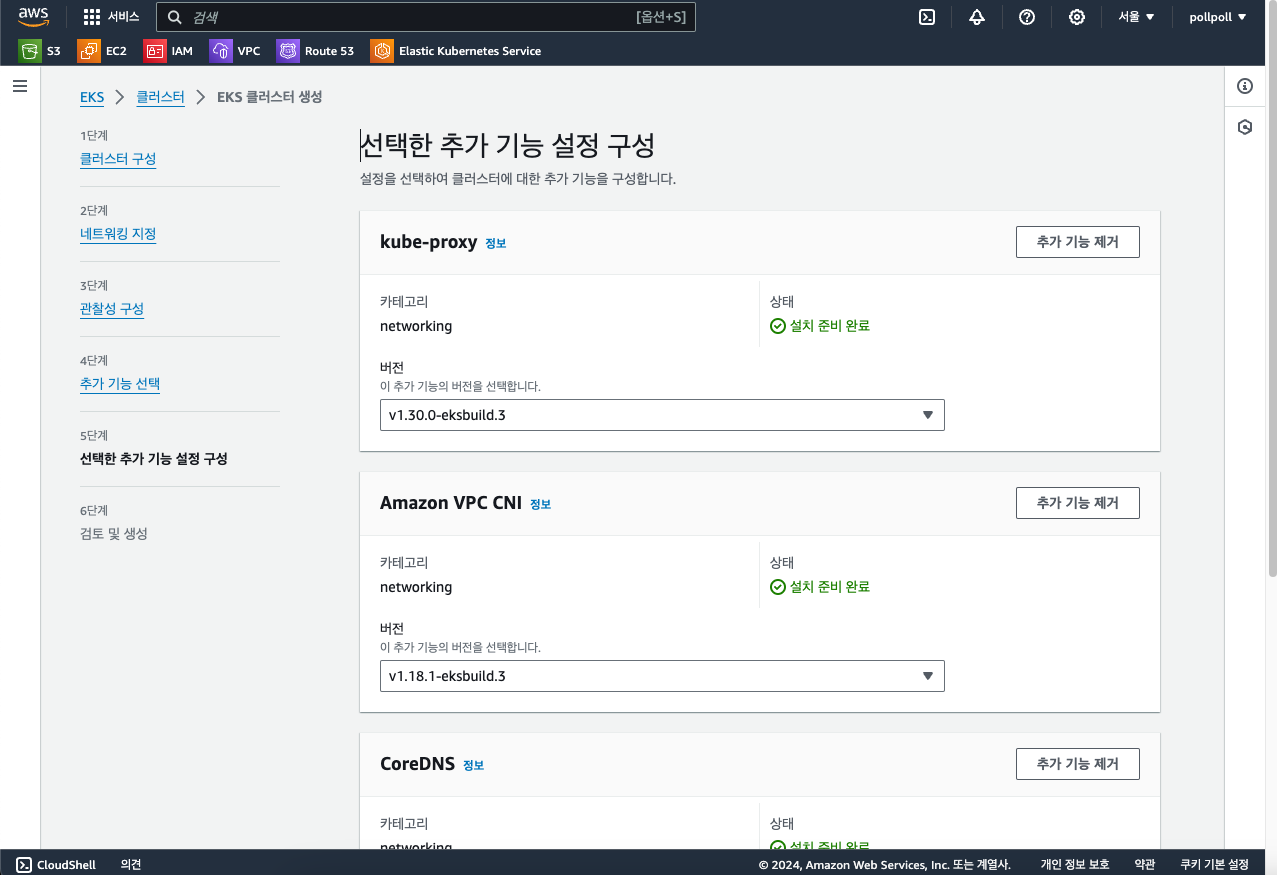Viewport: 1277px width, 875px height.
Task: Open the Route 53 shortcut
Action: [x=316, y=51]
